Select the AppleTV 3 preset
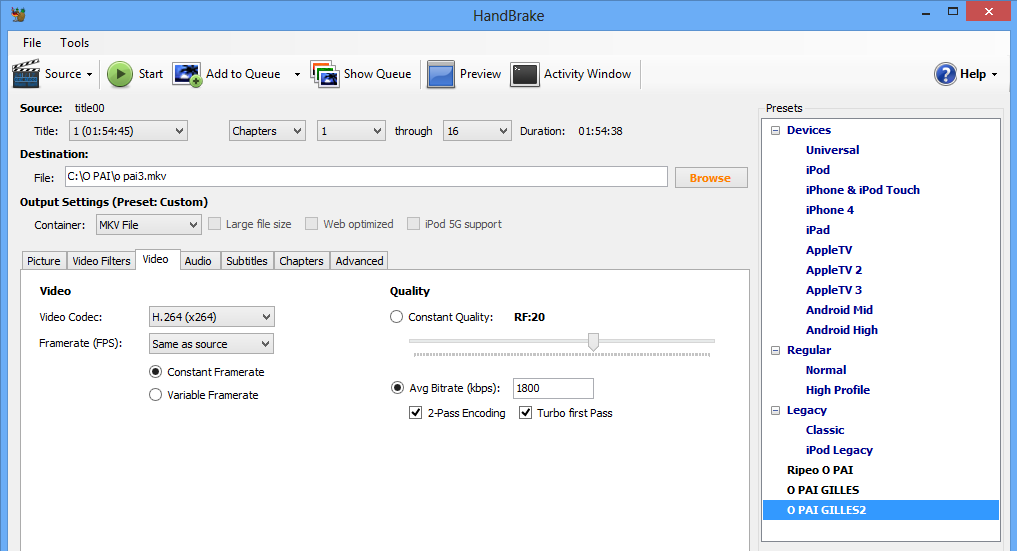Image resolution: width=1017 pixels, height=551 pixels. [833, 290]
